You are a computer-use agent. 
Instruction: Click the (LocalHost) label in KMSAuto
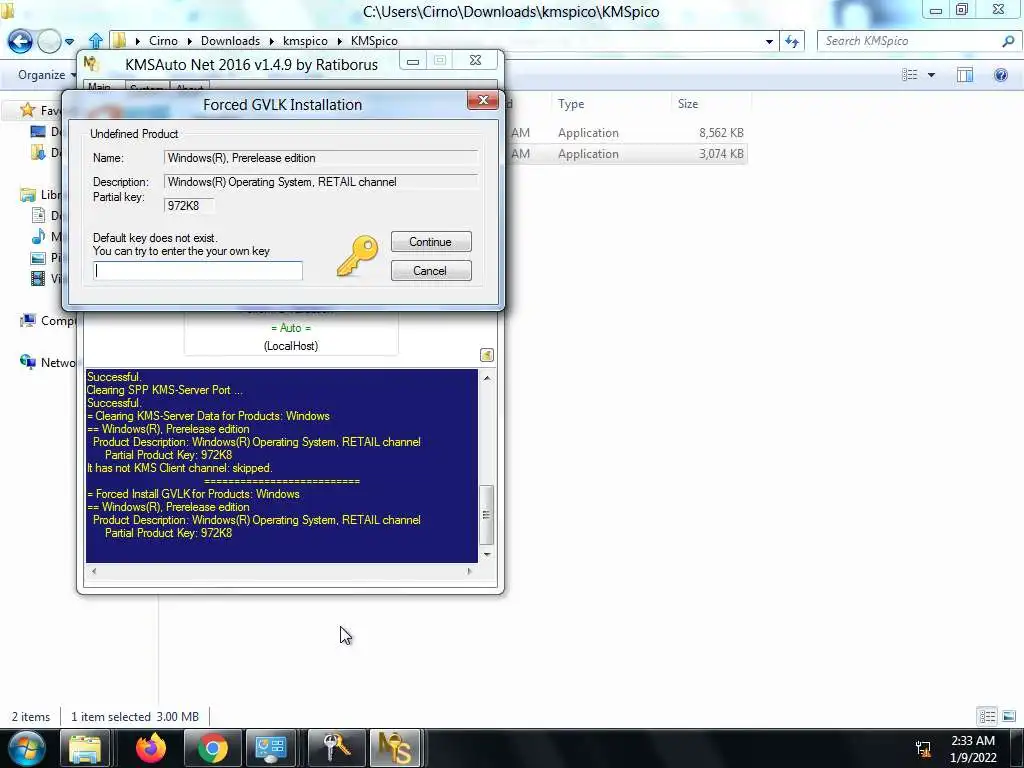tap(291, 346)
